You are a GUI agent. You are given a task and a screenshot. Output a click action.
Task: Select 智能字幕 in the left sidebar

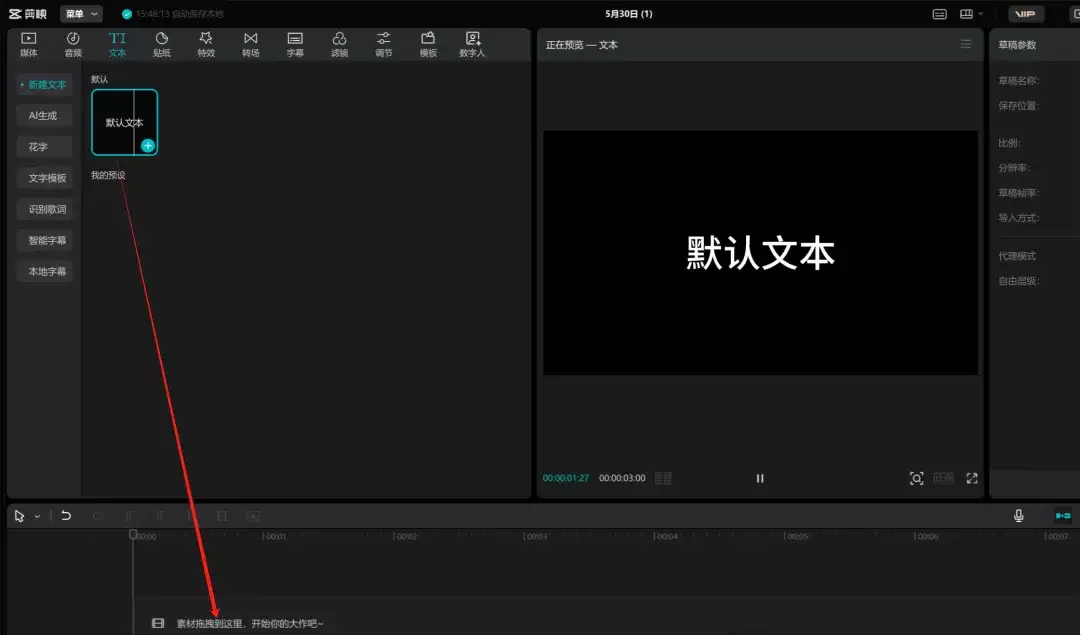pos(44,240)
